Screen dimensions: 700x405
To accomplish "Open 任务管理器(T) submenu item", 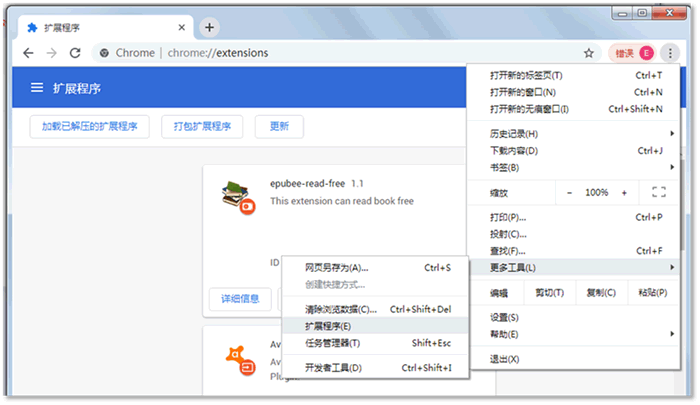I will (375, 343).
